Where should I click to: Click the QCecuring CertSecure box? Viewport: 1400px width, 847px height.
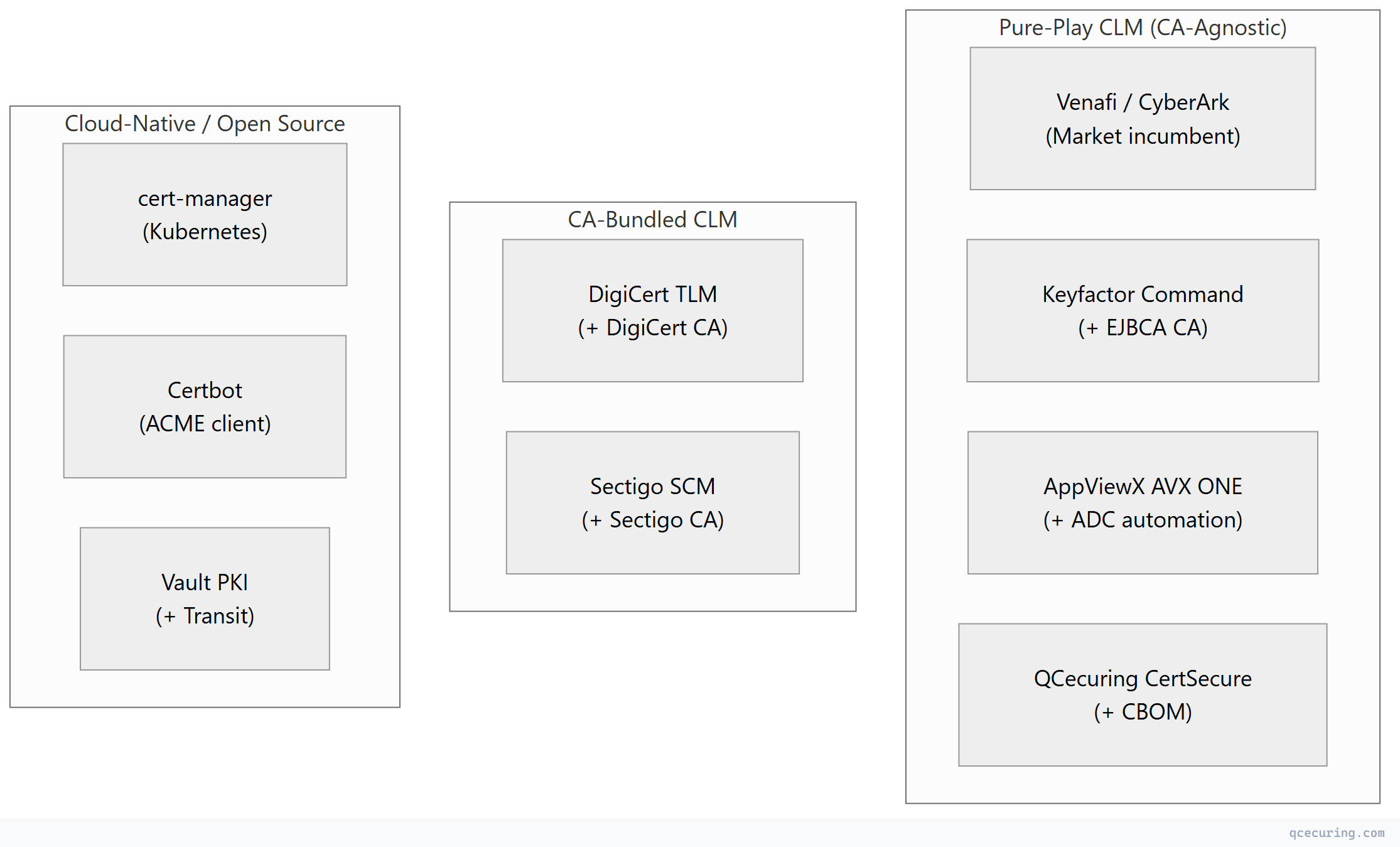[x=1143, y=695]
